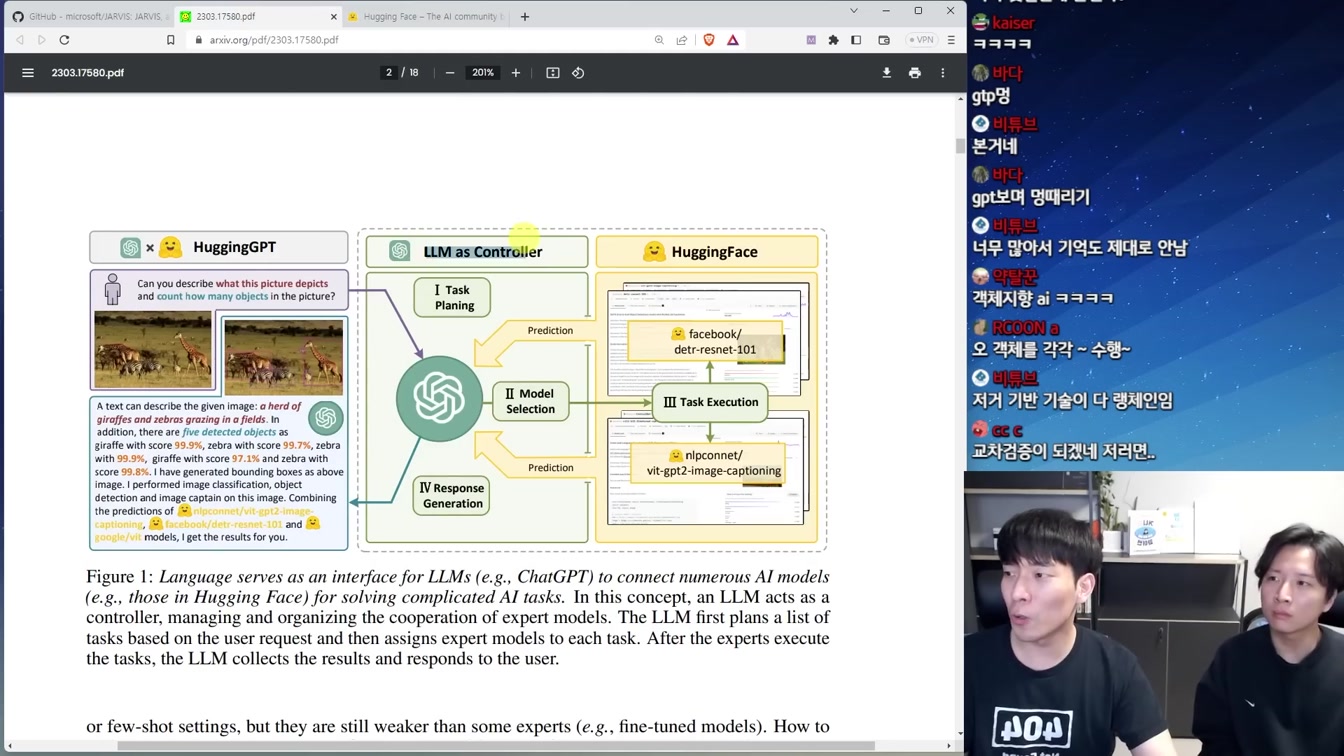1344x756 pixels.
Task: Click the left giraffes and zebras photo
Action: click(x=153, y=349)
